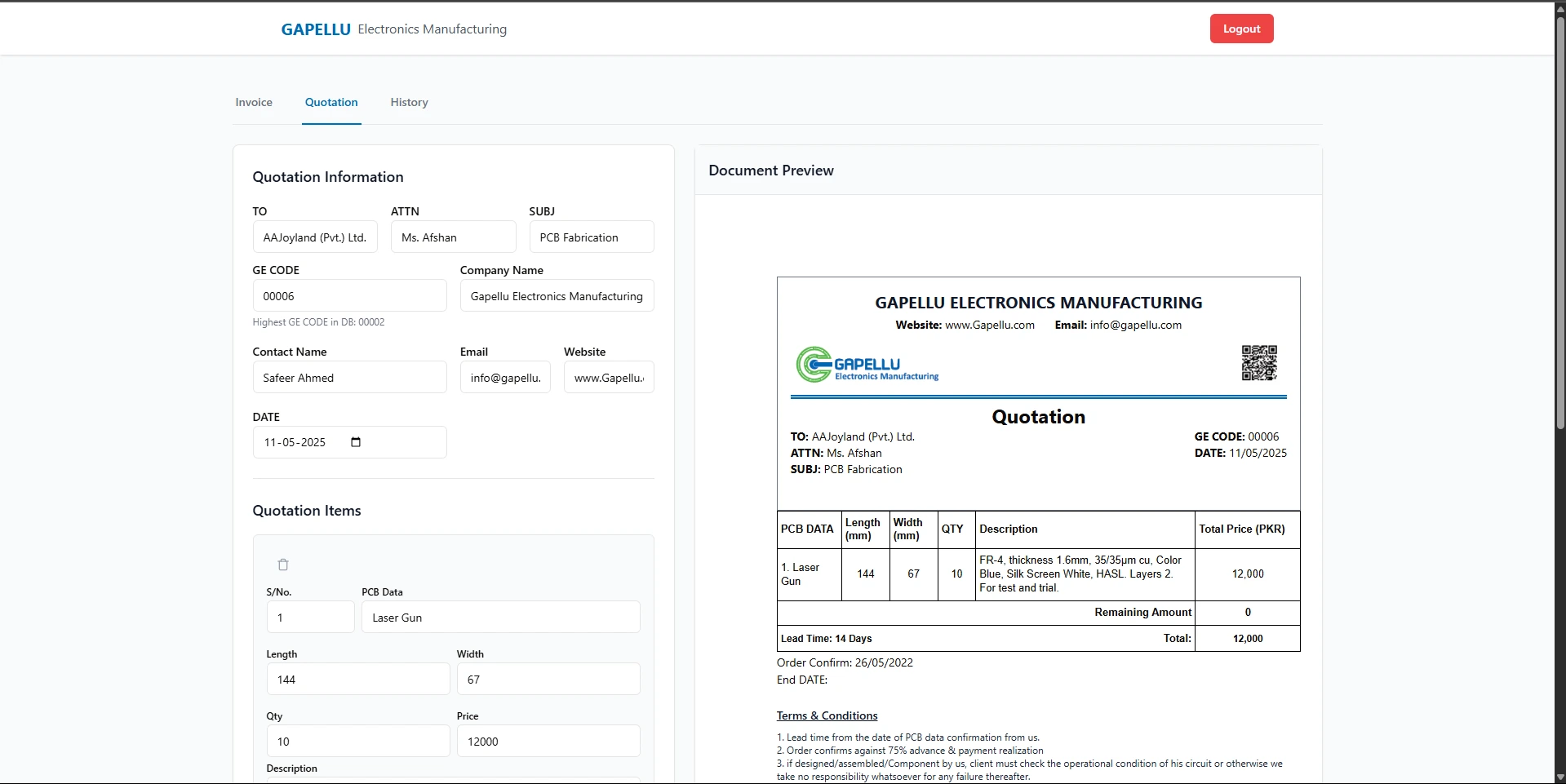Click the GAPELLU brand link in header
Screen dimensions: 1566x784
pyautogui.click(x=316, y=29)
